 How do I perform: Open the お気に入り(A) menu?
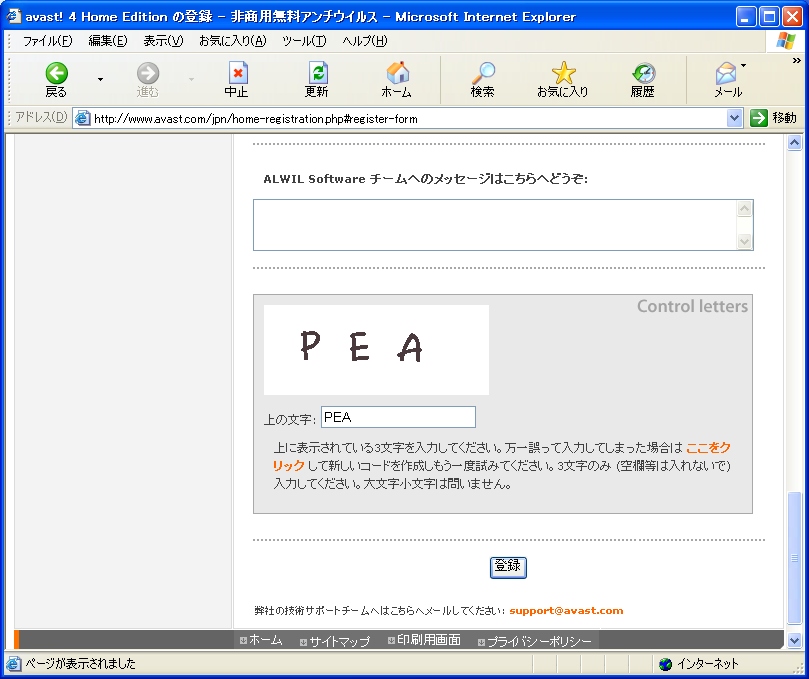(233, 41)
